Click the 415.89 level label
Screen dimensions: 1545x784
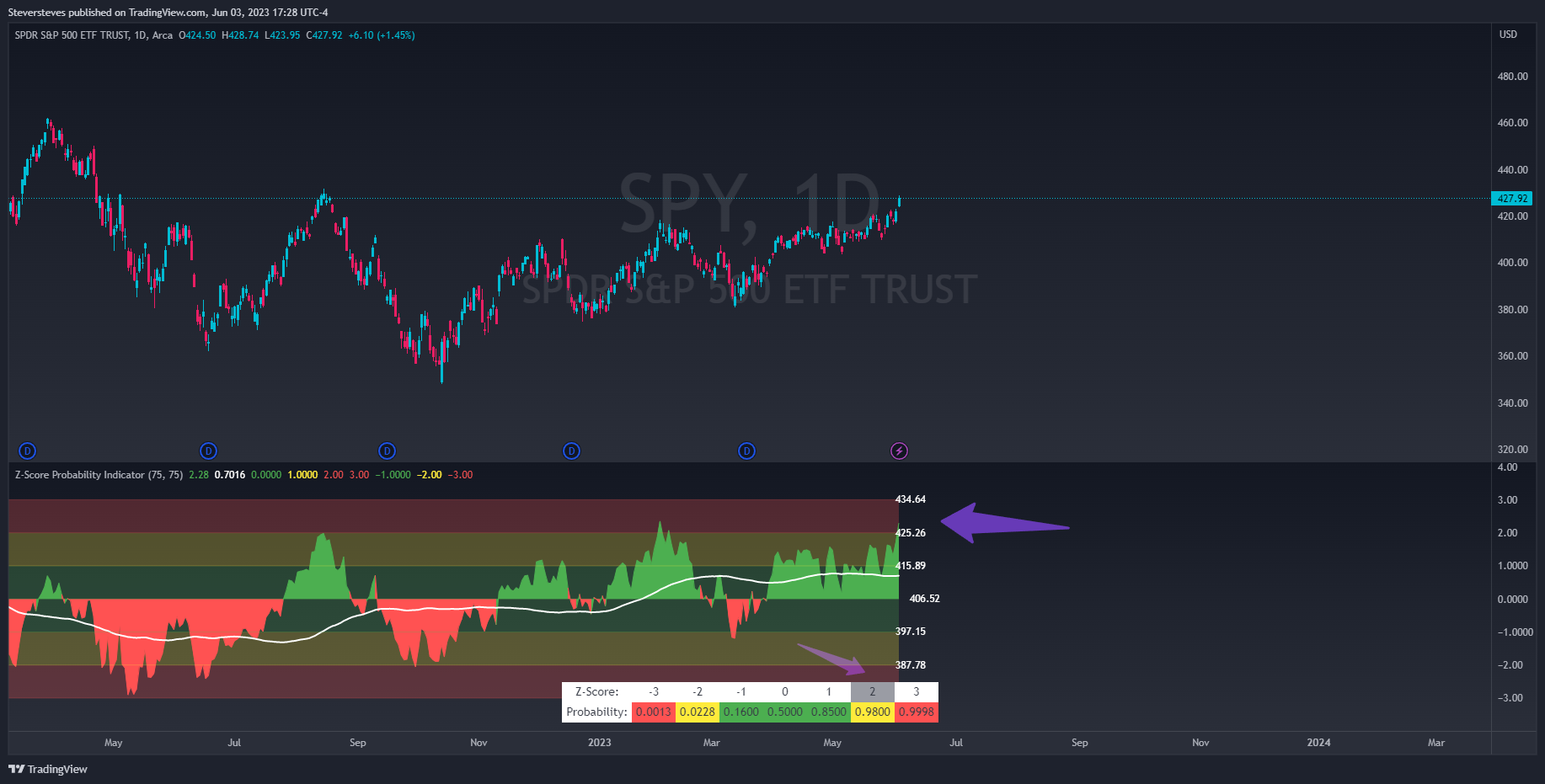[911, 566]
